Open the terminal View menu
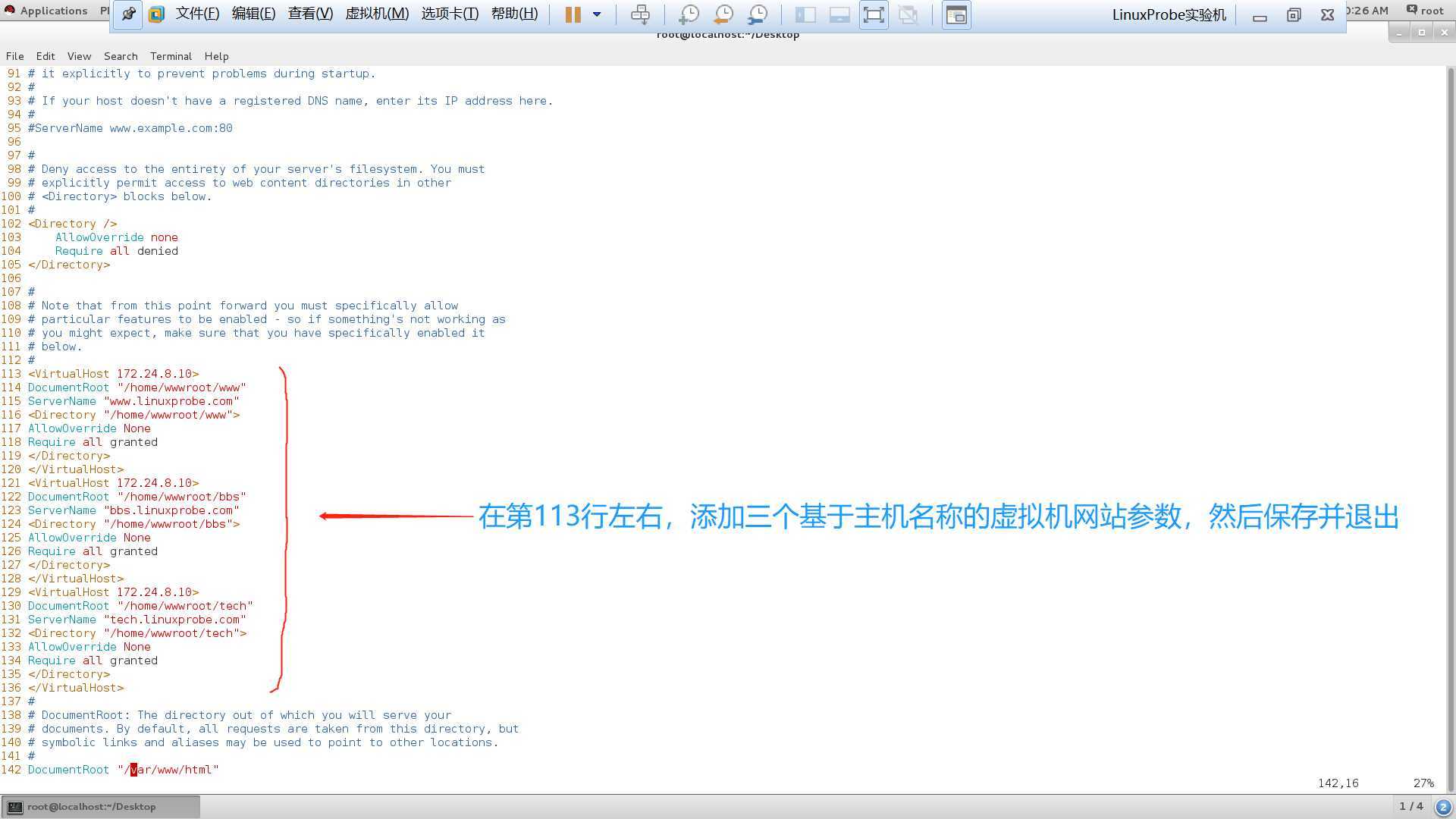Viewport: 1456px width, 819px height. (79, 56)
